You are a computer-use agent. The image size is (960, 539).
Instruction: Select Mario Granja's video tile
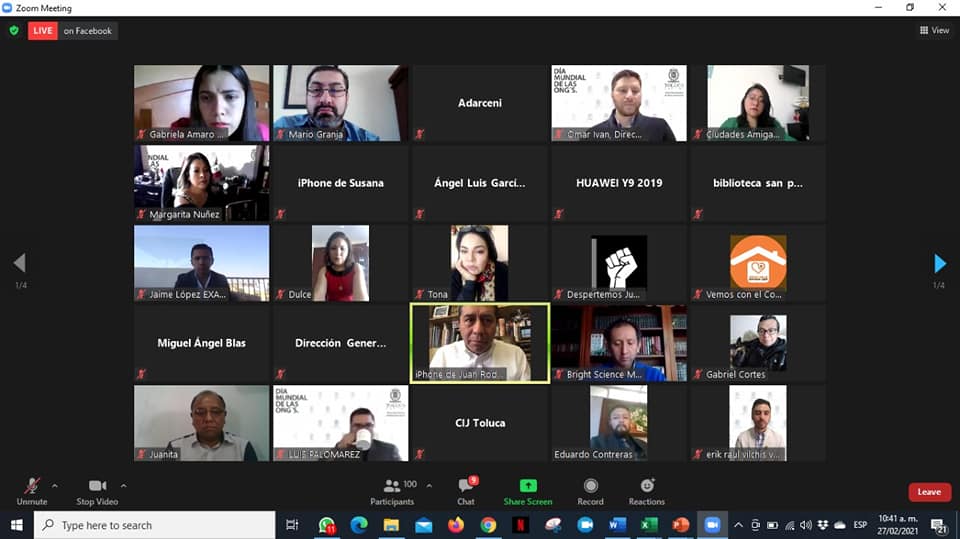[x=340, y=103]
